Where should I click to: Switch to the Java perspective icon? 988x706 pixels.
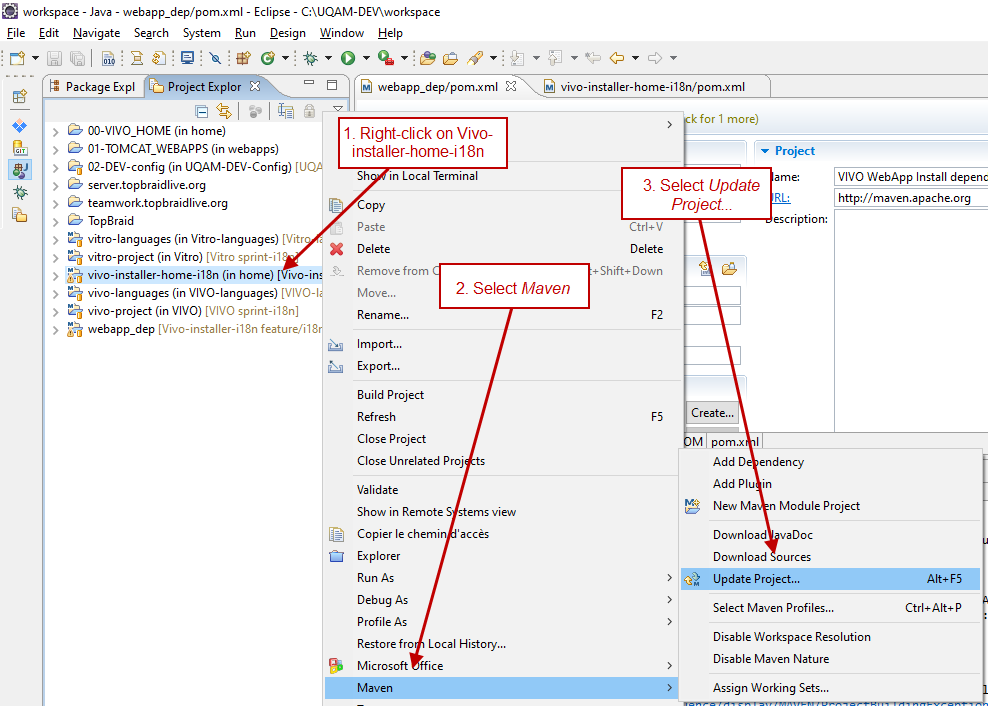click(x=20, y=170)
